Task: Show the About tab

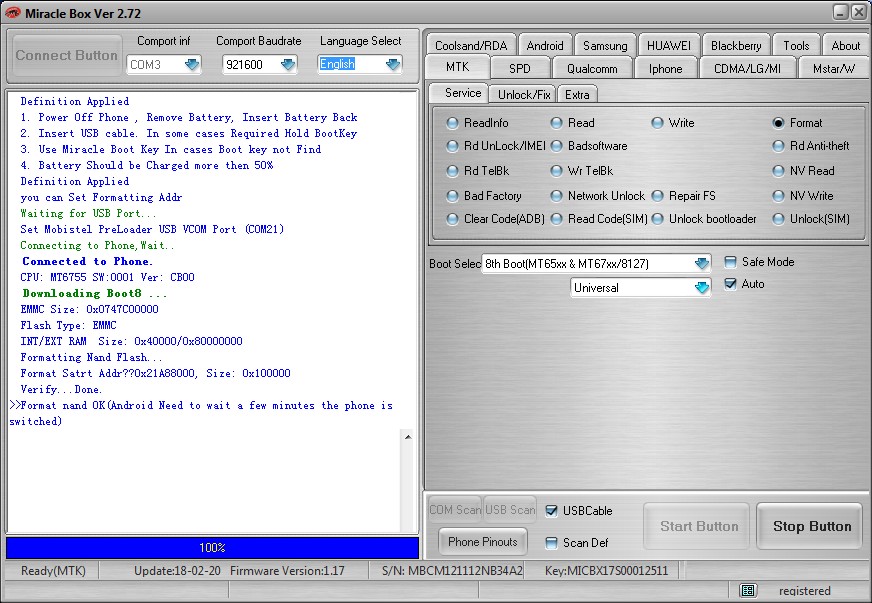Action: pos(845,45)
